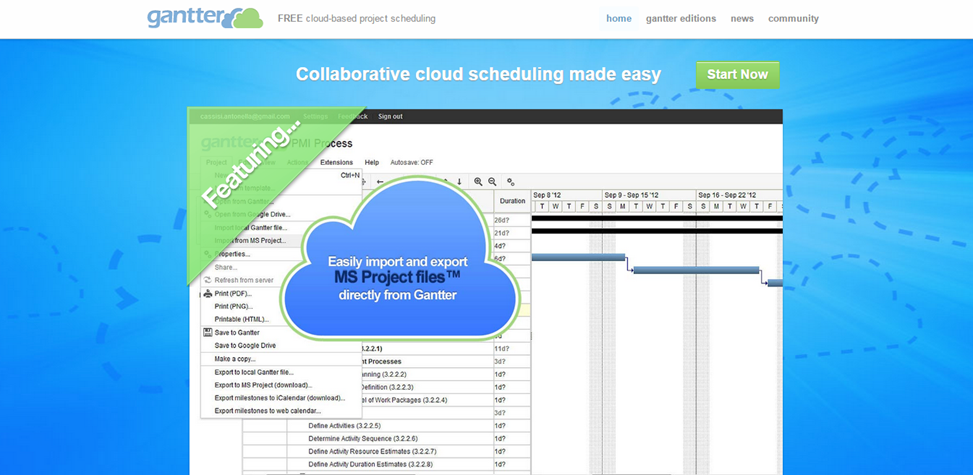This screenshot has height=475, width=973.
Task: Click the 26d? duration cell
Action: [x=513, y=220]
